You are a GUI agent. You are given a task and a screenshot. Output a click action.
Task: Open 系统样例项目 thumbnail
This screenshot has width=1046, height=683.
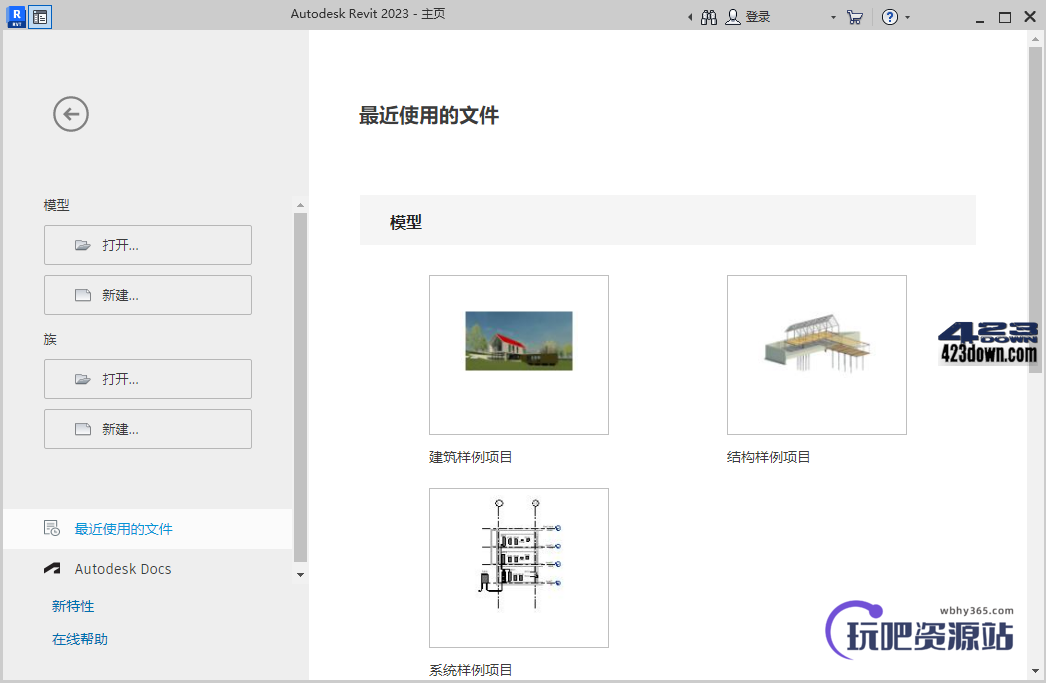518,568
